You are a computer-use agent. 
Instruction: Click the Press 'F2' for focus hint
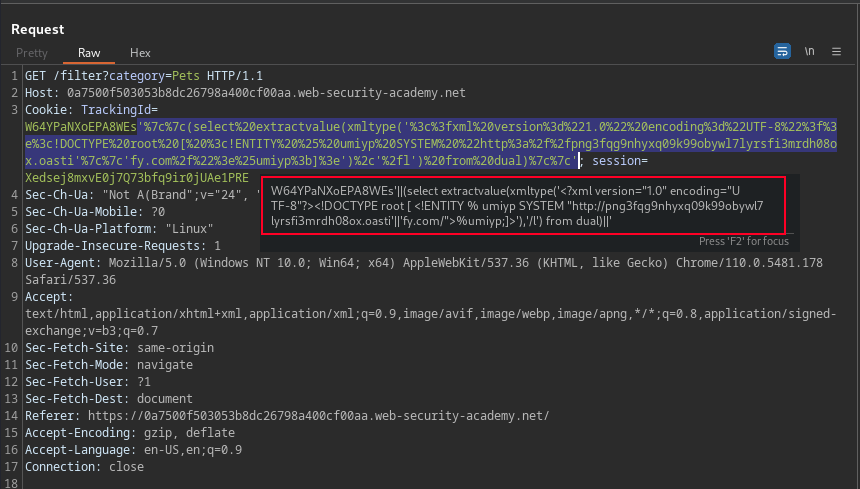[x=744, y=241]
